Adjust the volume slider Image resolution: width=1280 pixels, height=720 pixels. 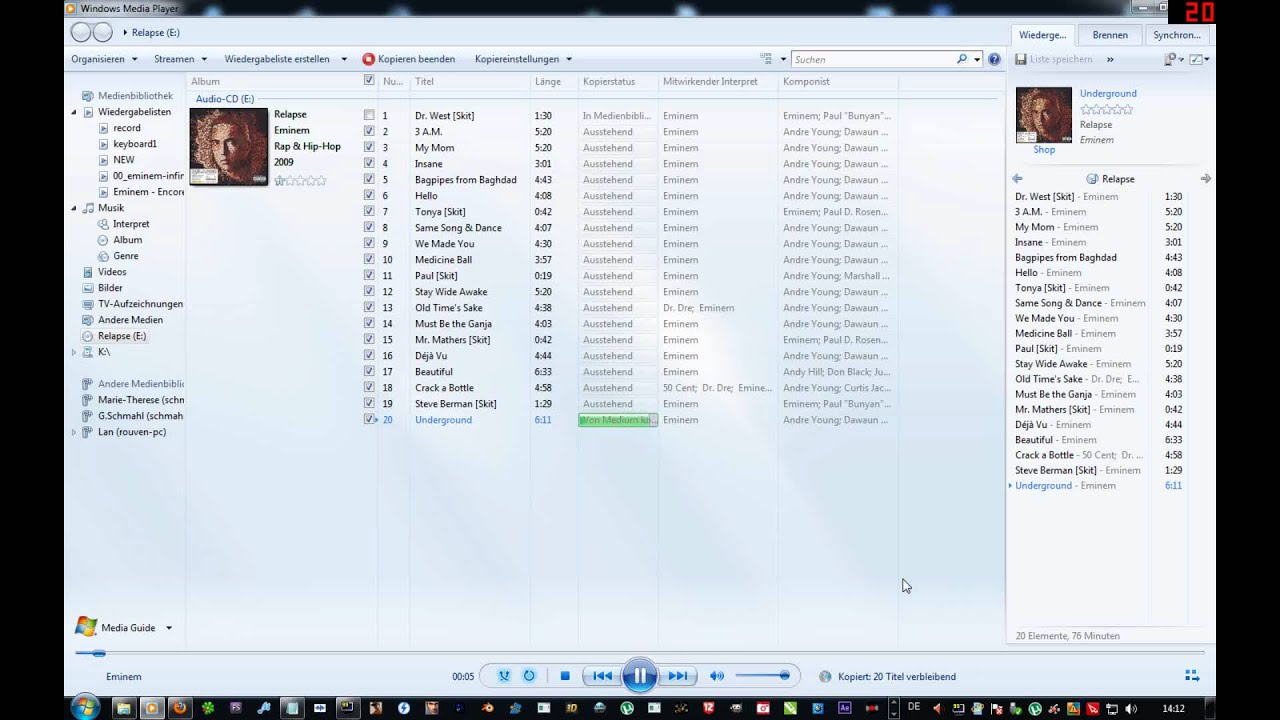point(763,676)
